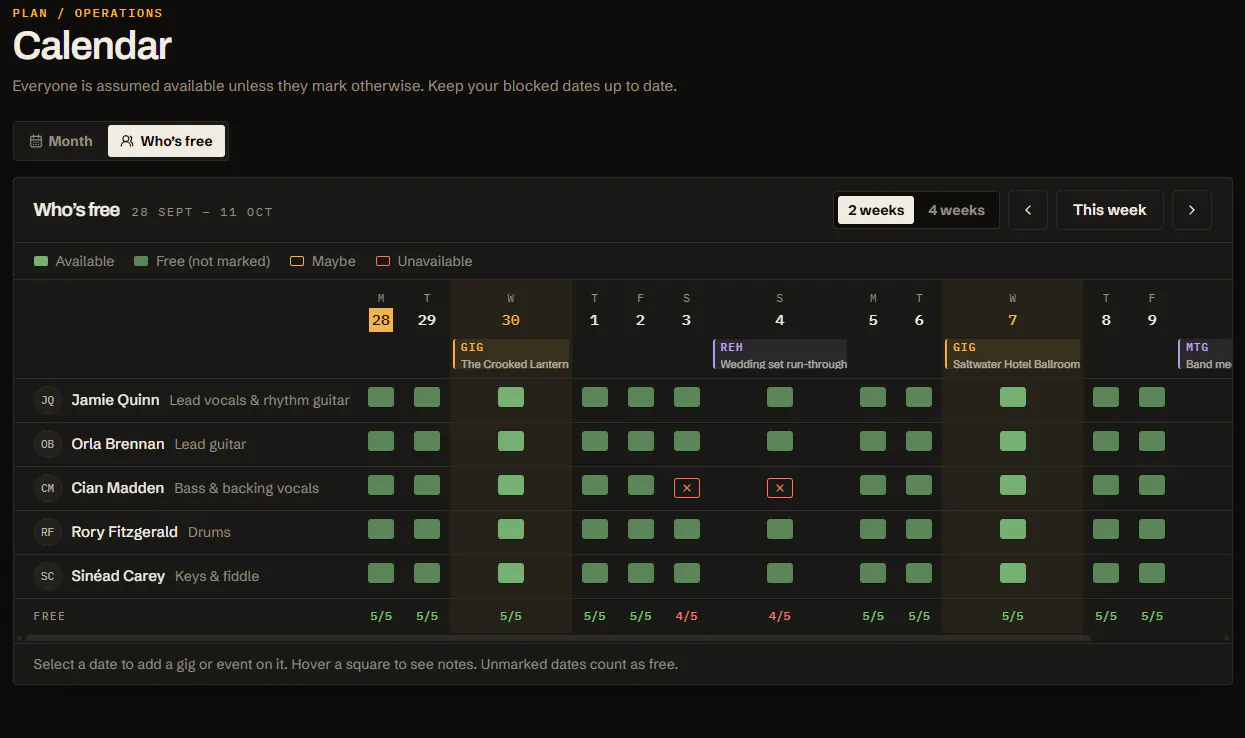Click the RF avatar for Rory Fitzgerald
The width and height of the screenshot is (1245, 738).
pos(47,532)
